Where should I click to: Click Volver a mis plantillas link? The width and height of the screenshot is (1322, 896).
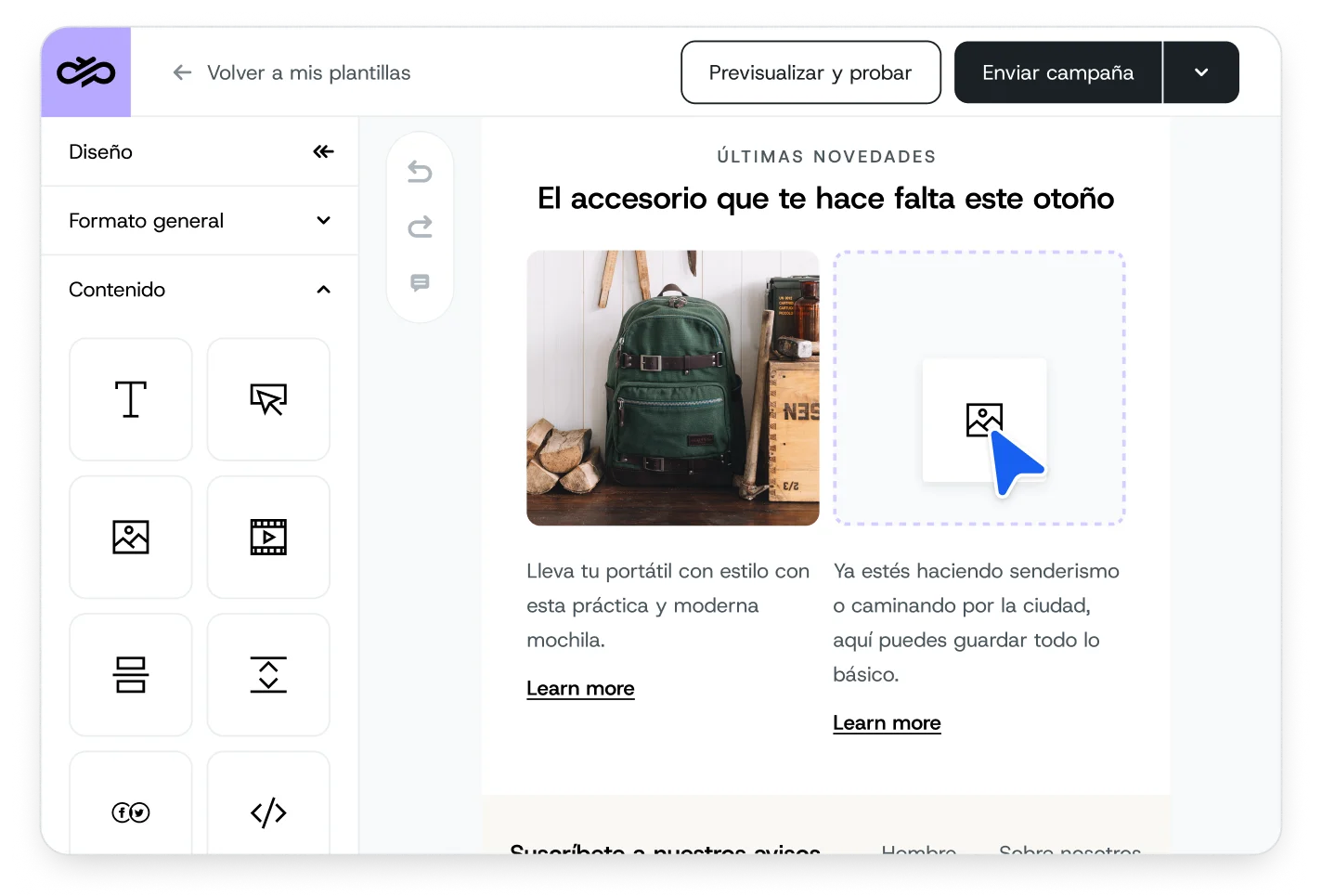point(308,72)
